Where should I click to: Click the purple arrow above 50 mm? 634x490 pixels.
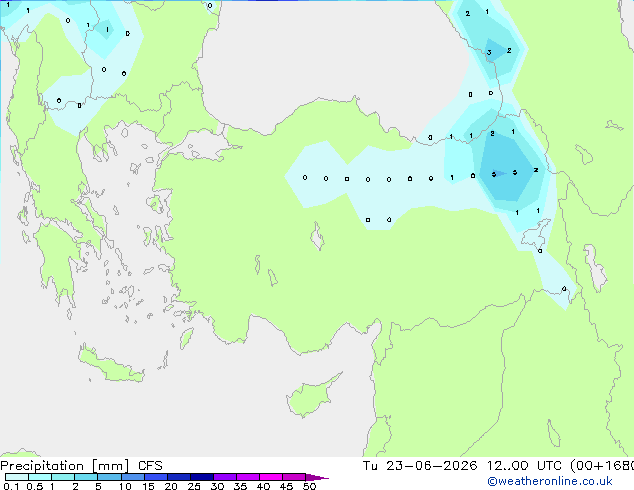tap(317, 477)
